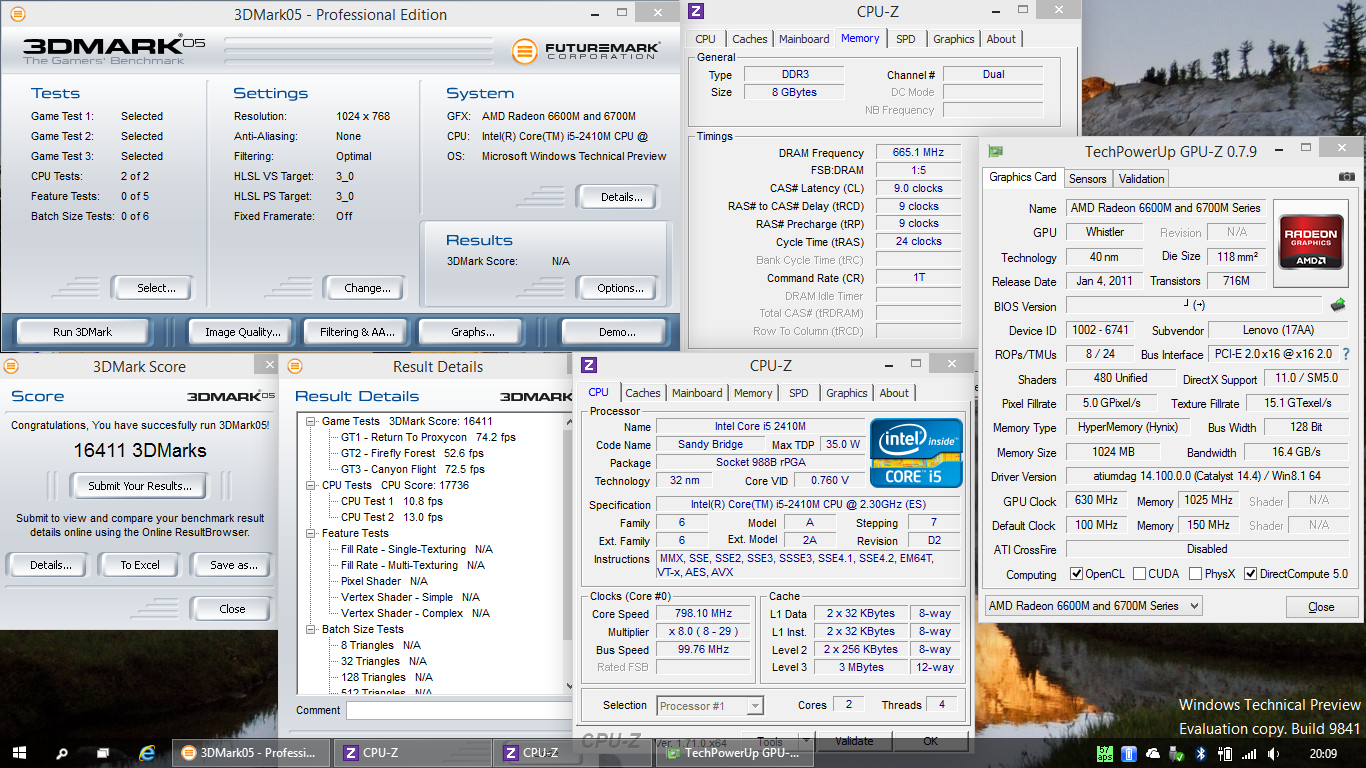Open Task View from the taskbar

click(104, 753)
